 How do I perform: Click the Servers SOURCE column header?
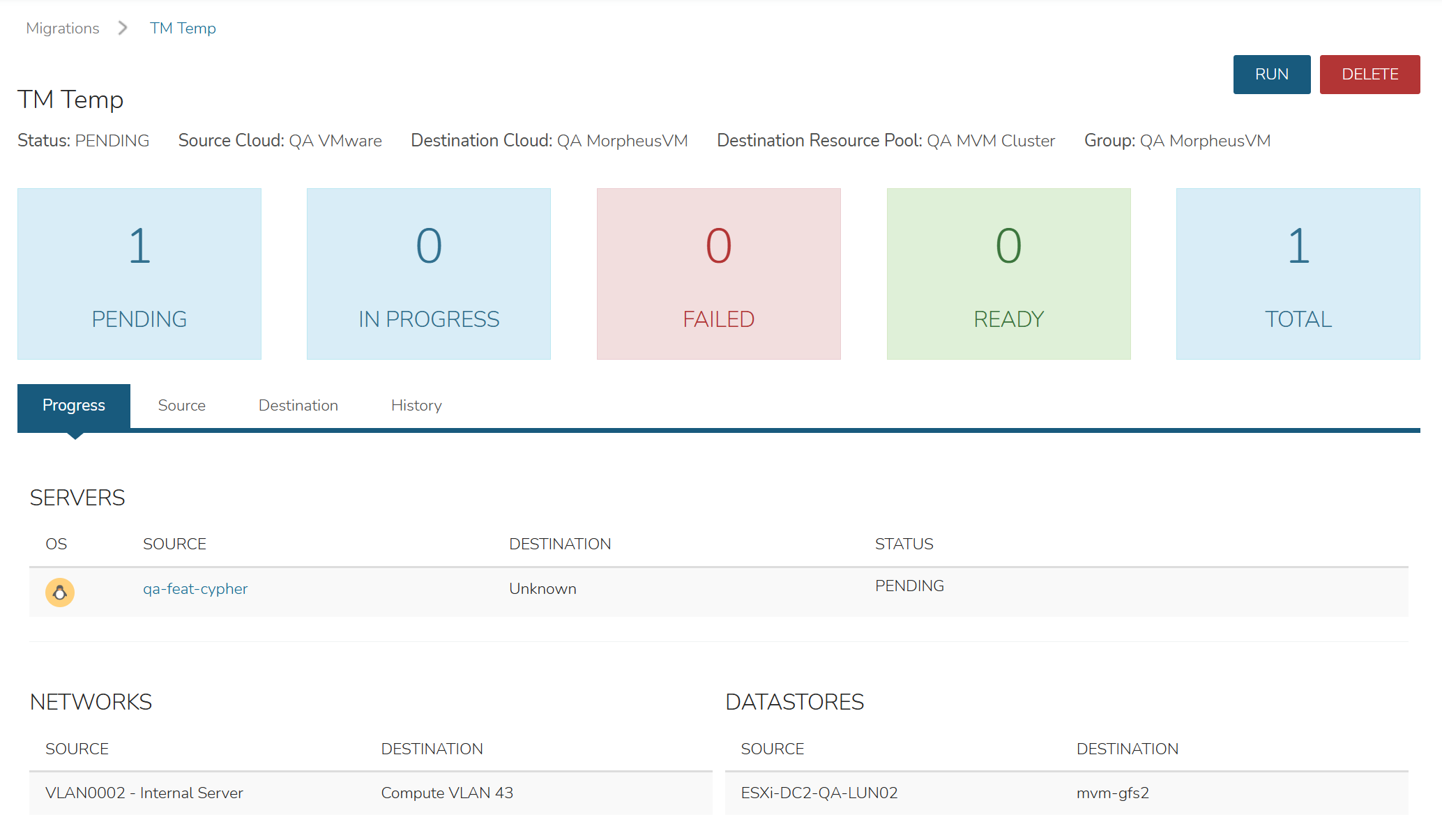point(174,544)
